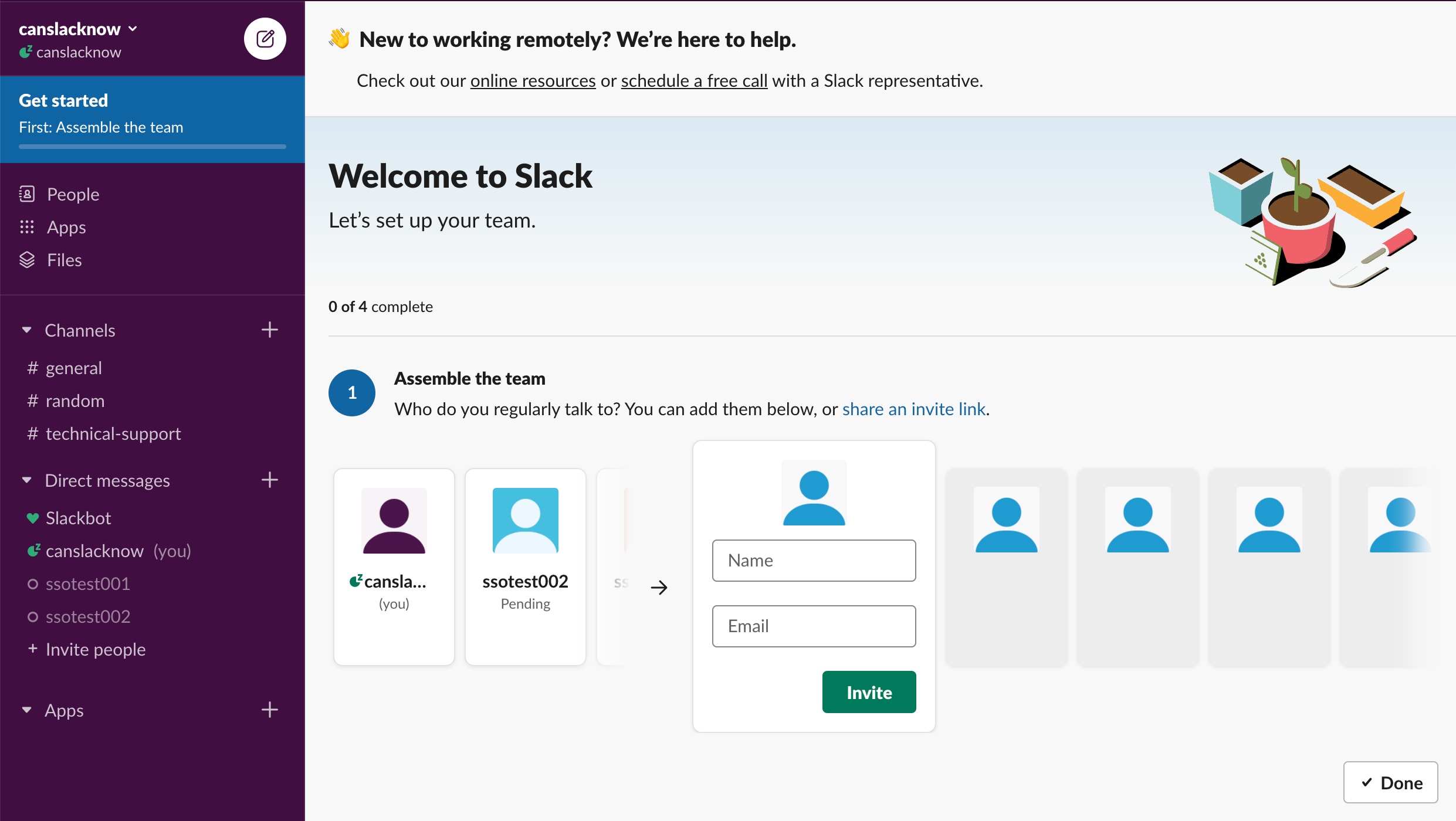Click the right arrow next to cards
This screenshot has width=1456, height=821.
coord(659,587)
